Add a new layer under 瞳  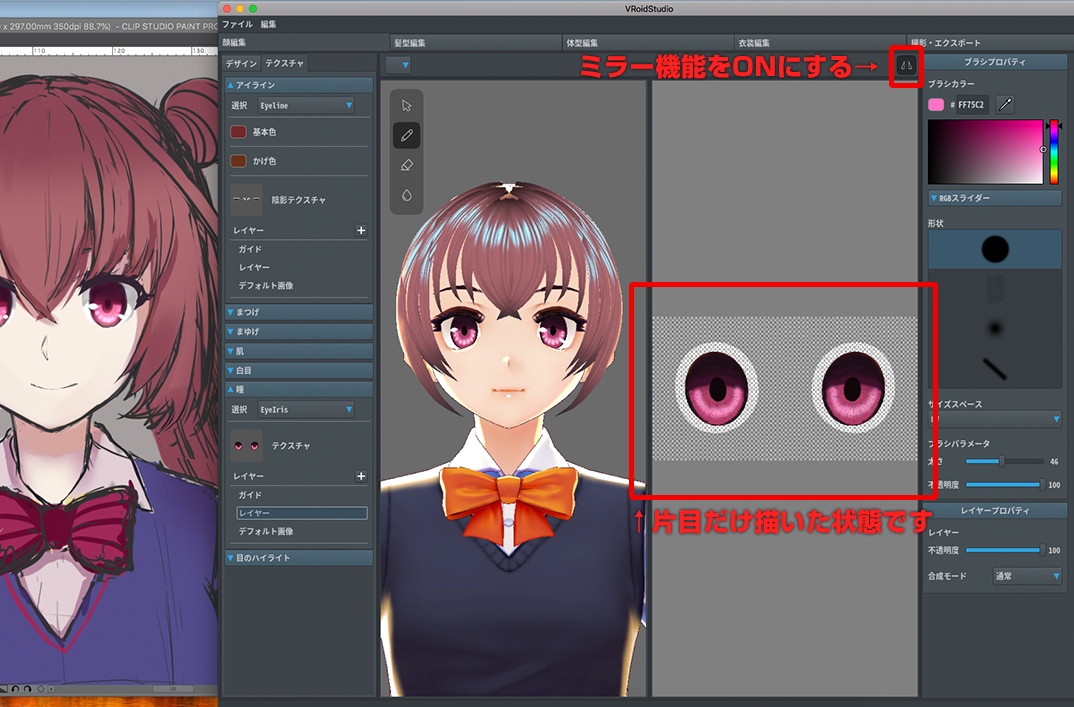coord(361,477)
